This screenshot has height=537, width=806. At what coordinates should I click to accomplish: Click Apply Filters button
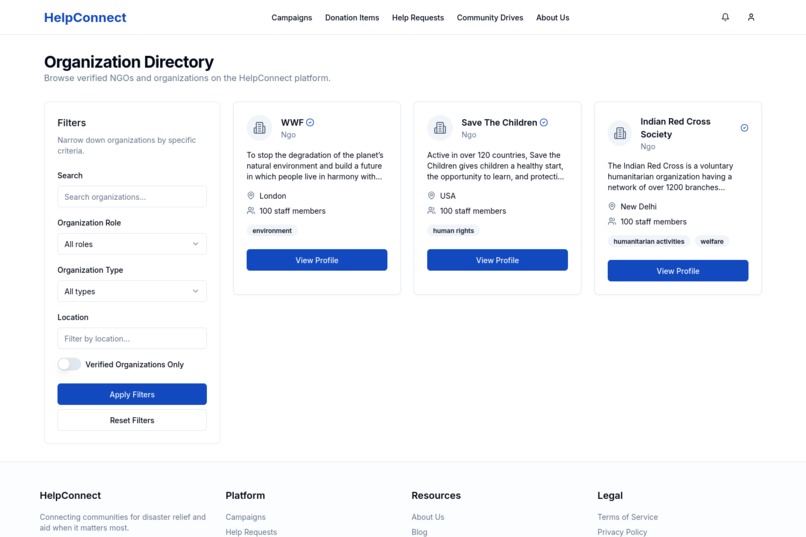pyautogui.click(x=132, y=394)
